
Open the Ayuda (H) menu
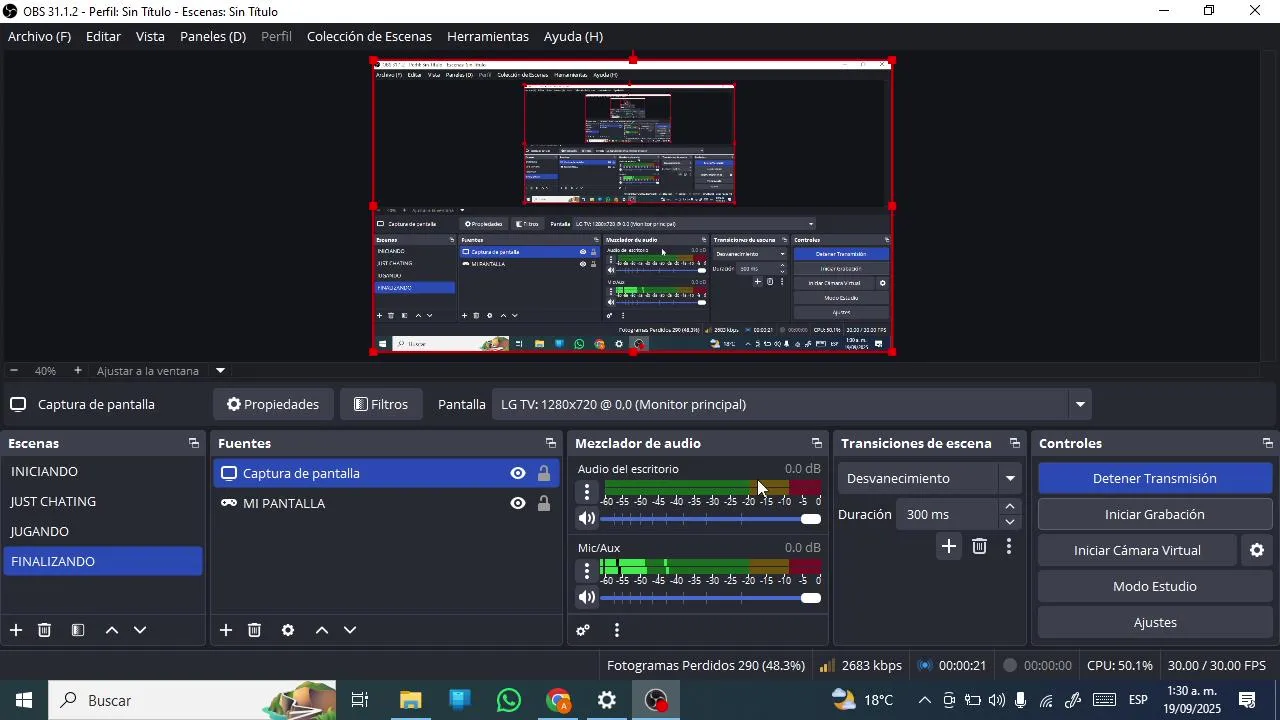(573, 36)
